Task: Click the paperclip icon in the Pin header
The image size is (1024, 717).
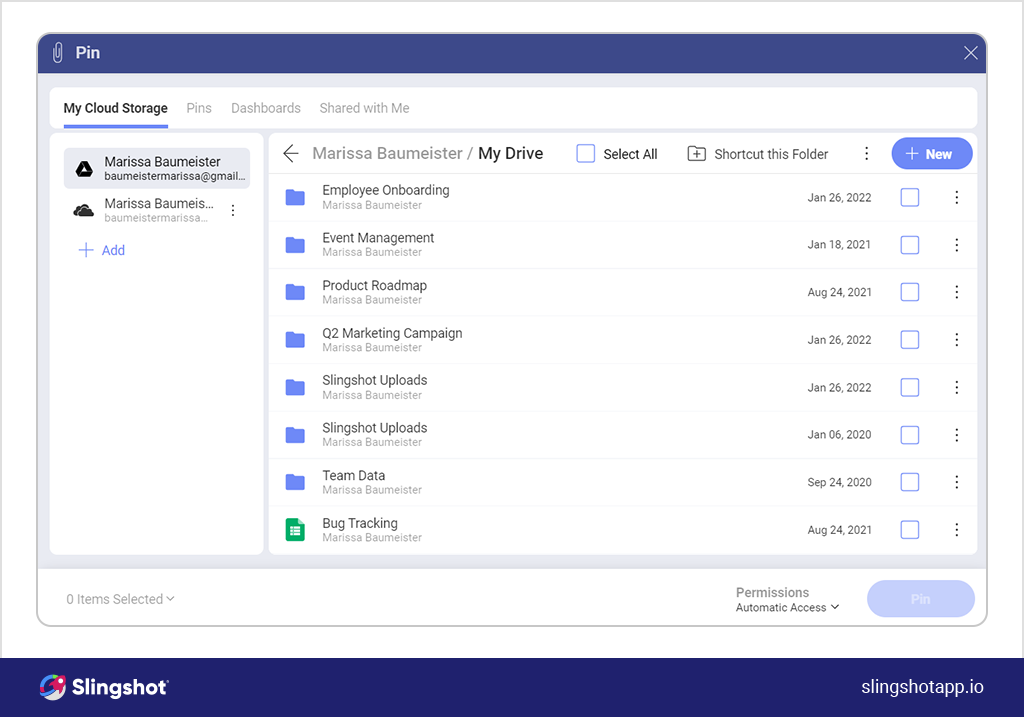Action: click(x=57, y=52)
